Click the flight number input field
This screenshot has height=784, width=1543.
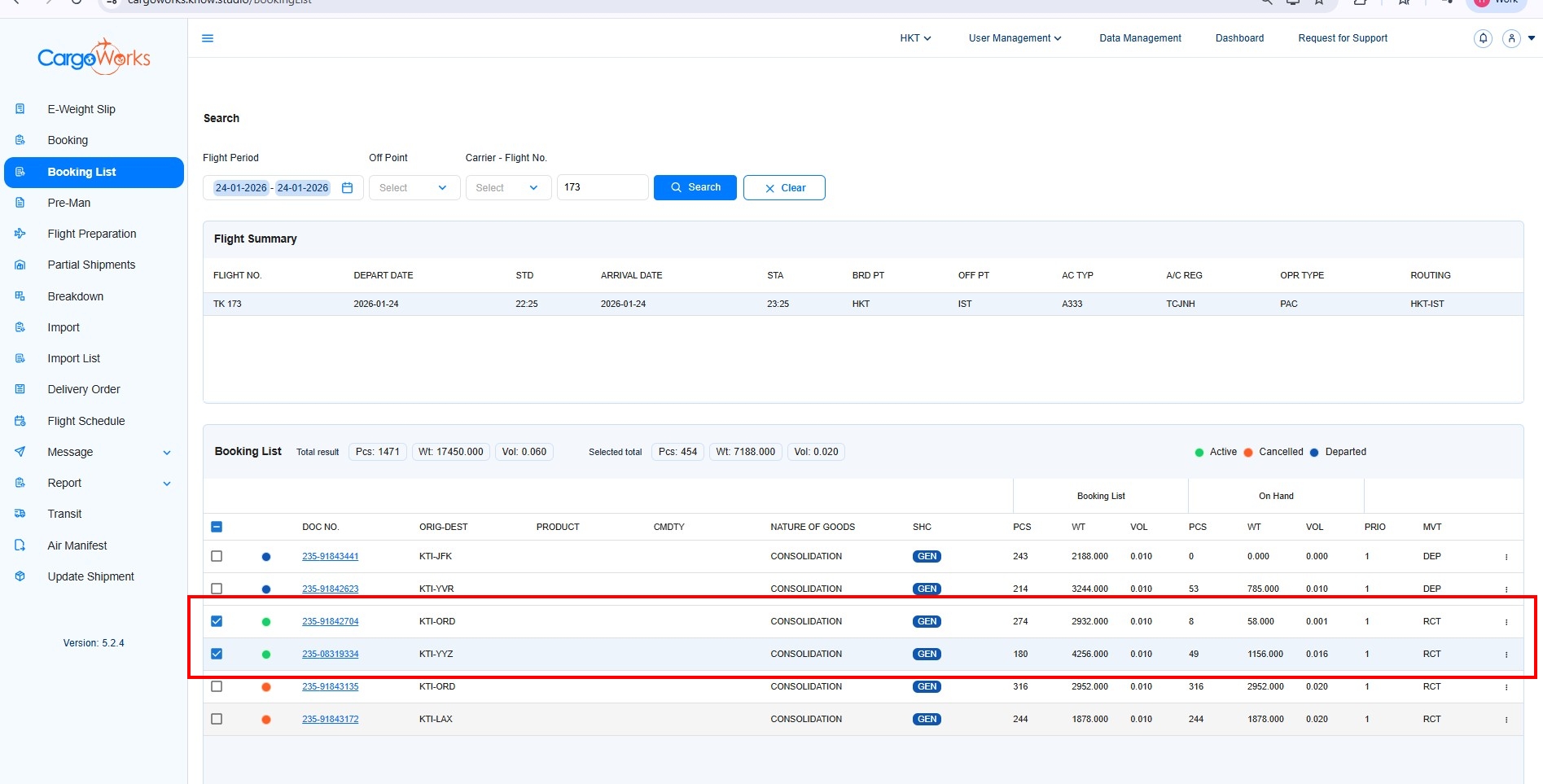tap(602, 187)
